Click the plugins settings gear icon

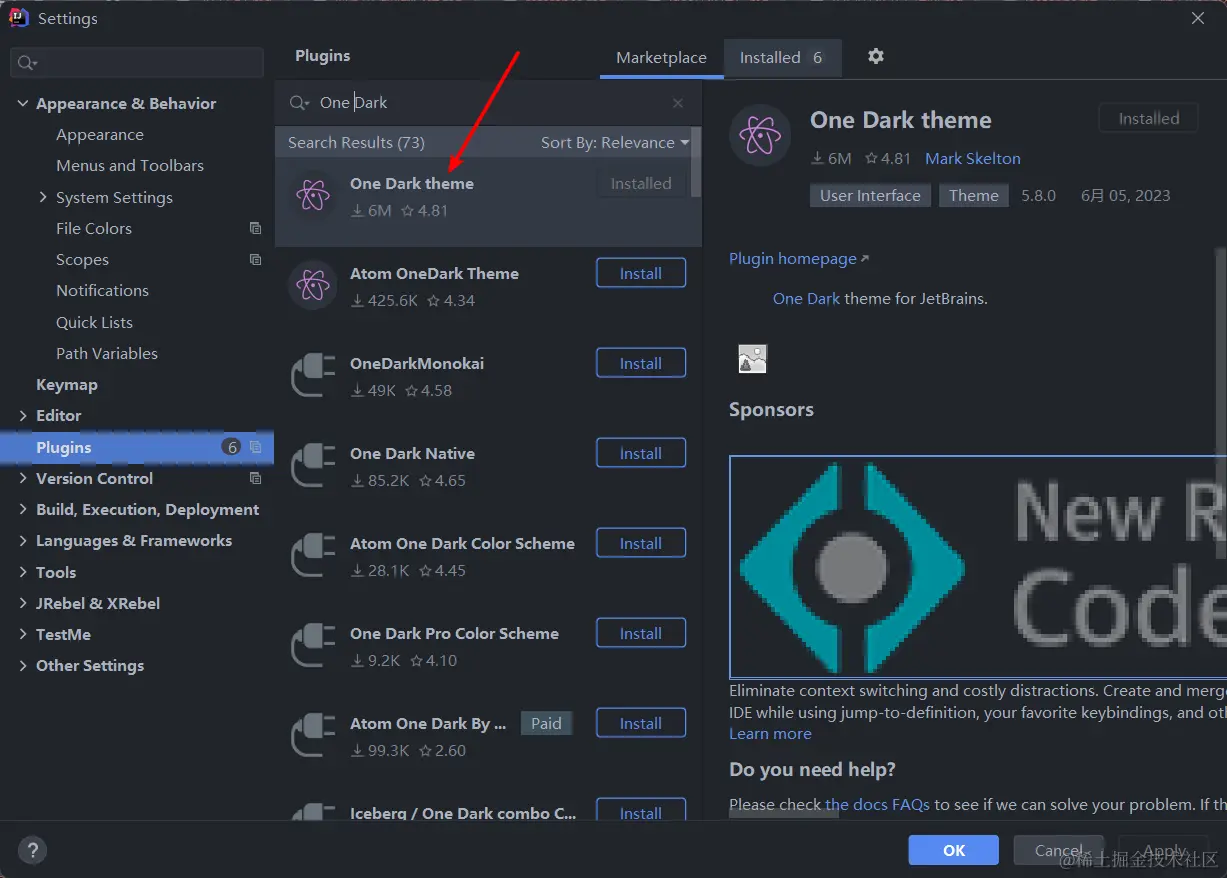point(876,57)
